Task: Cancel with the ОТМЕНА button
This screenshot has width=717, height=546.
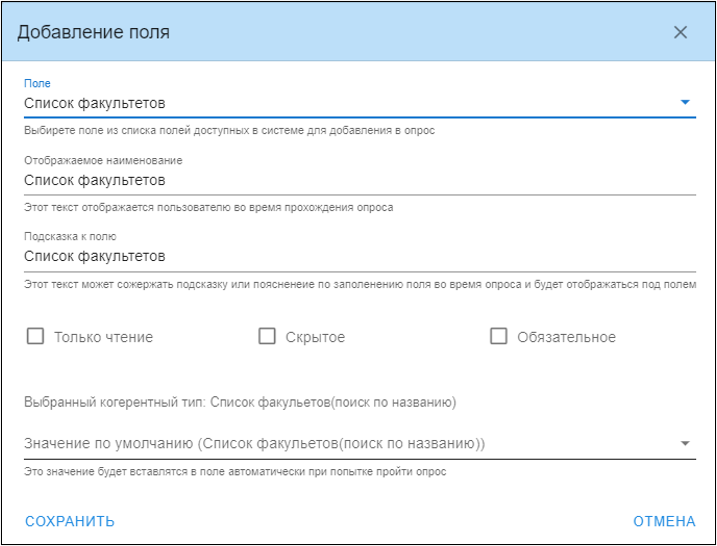Action: (x=664, y=521)
